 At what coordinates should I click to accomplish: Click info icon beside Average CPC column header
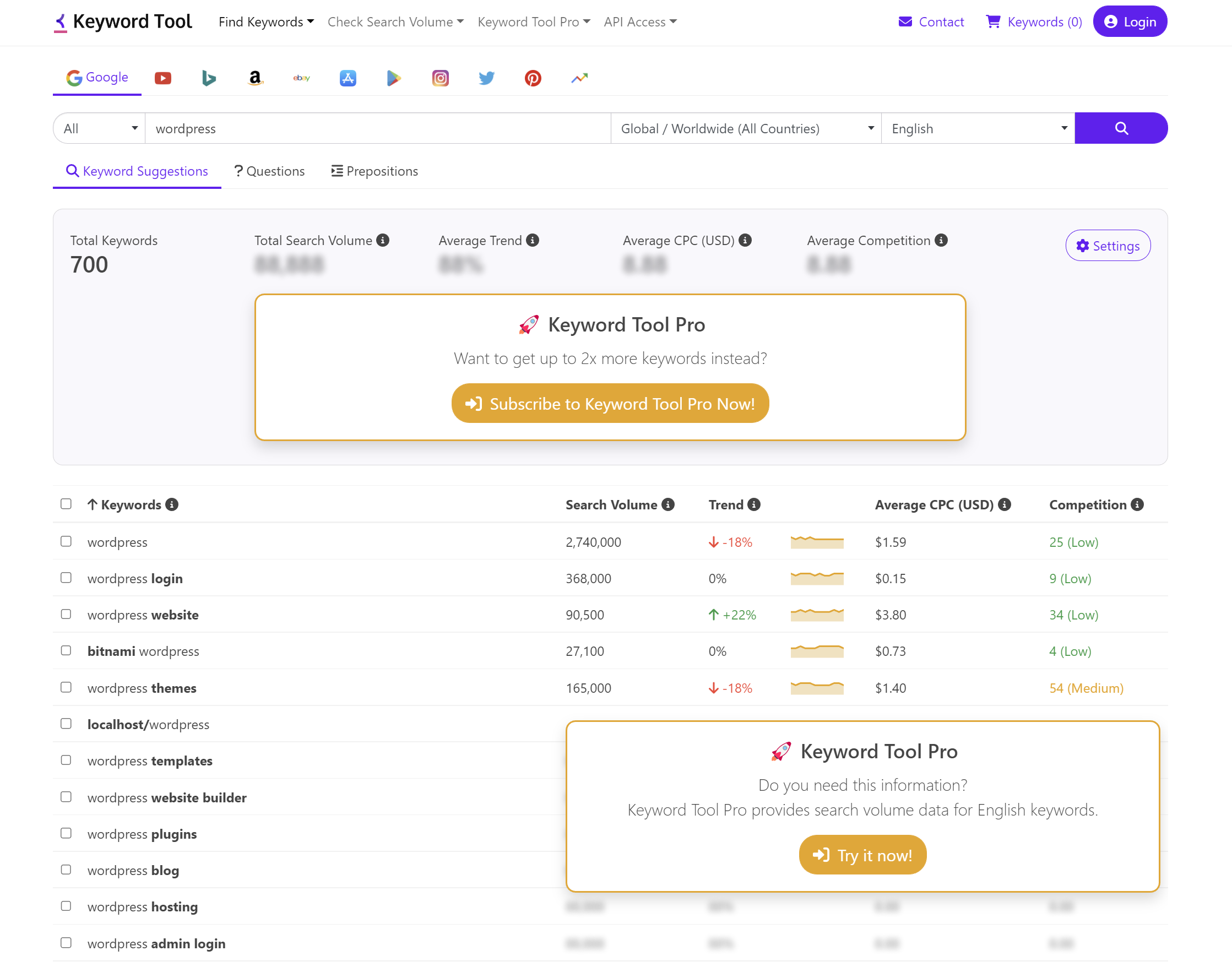point(1005,504)
